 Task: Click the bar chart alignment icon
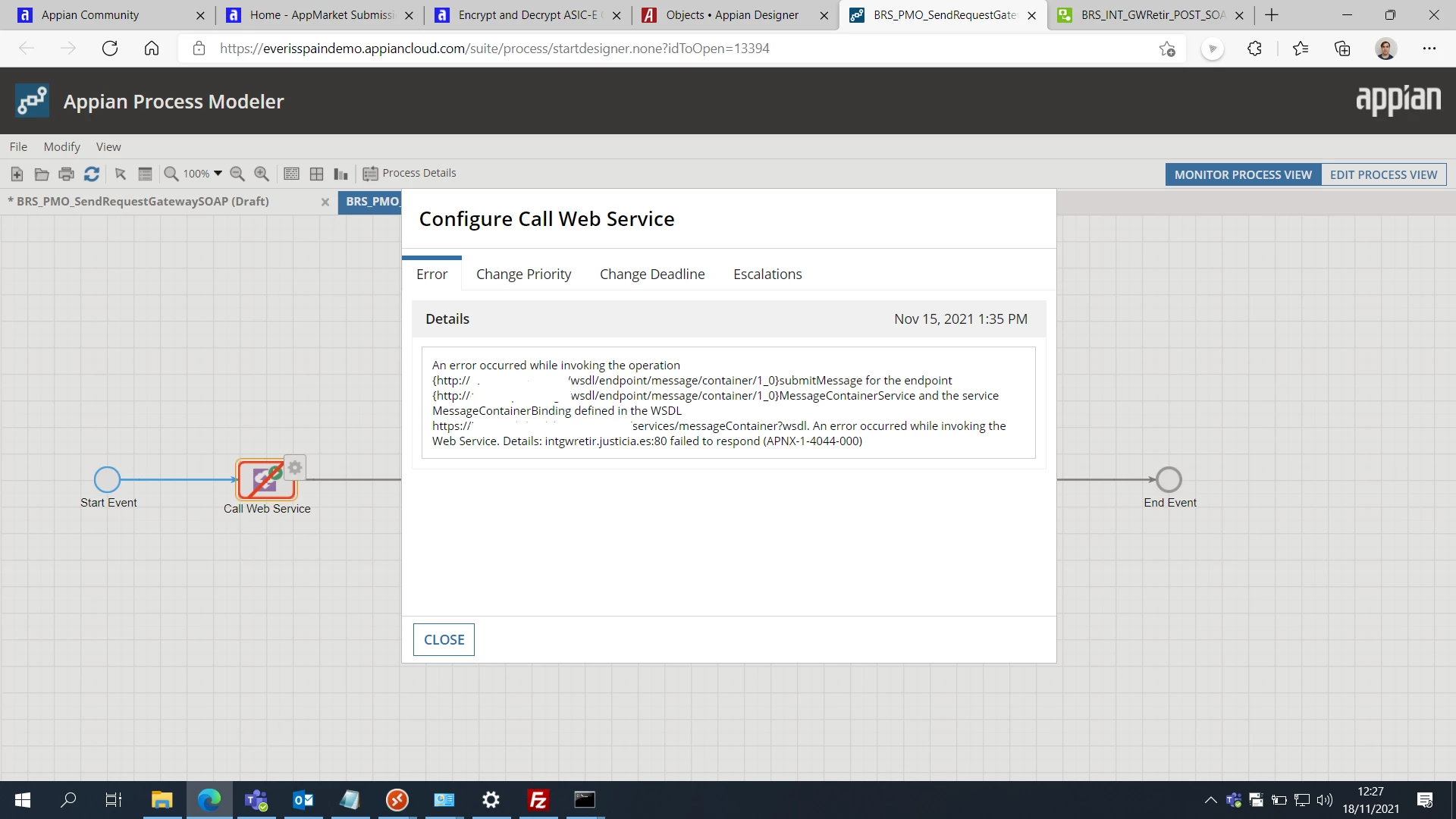click(x=341, y=174)
